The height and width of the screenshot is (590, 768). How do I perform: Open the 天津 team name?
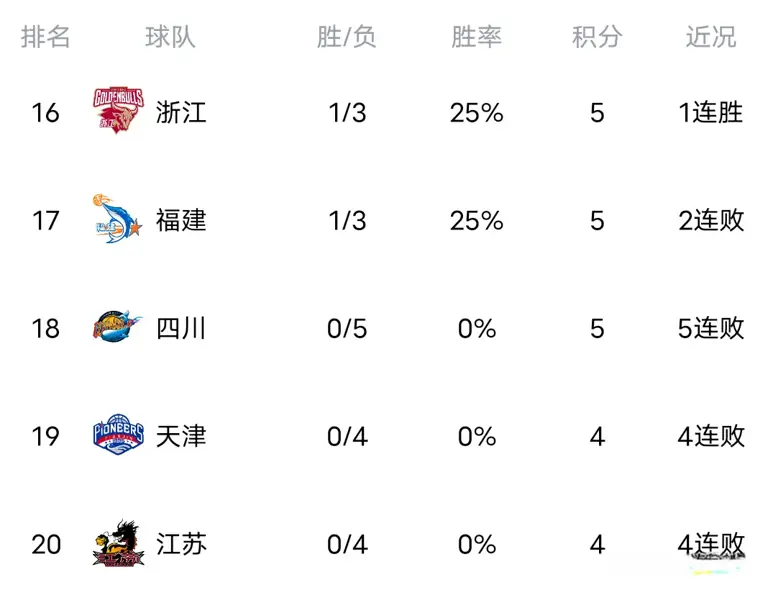[x=181, y=436]
